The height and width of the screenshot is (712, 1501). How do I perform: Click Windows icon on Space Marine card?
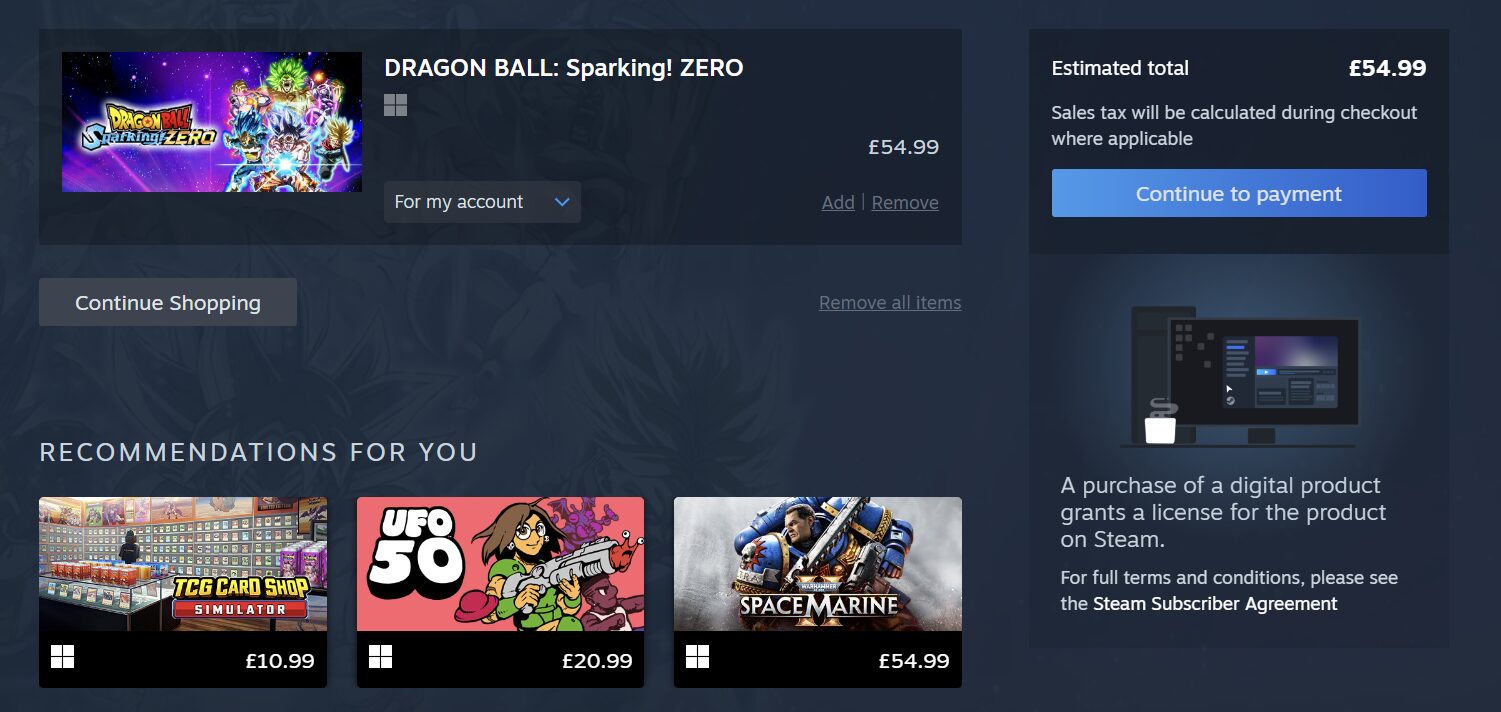tap(697, 657)
